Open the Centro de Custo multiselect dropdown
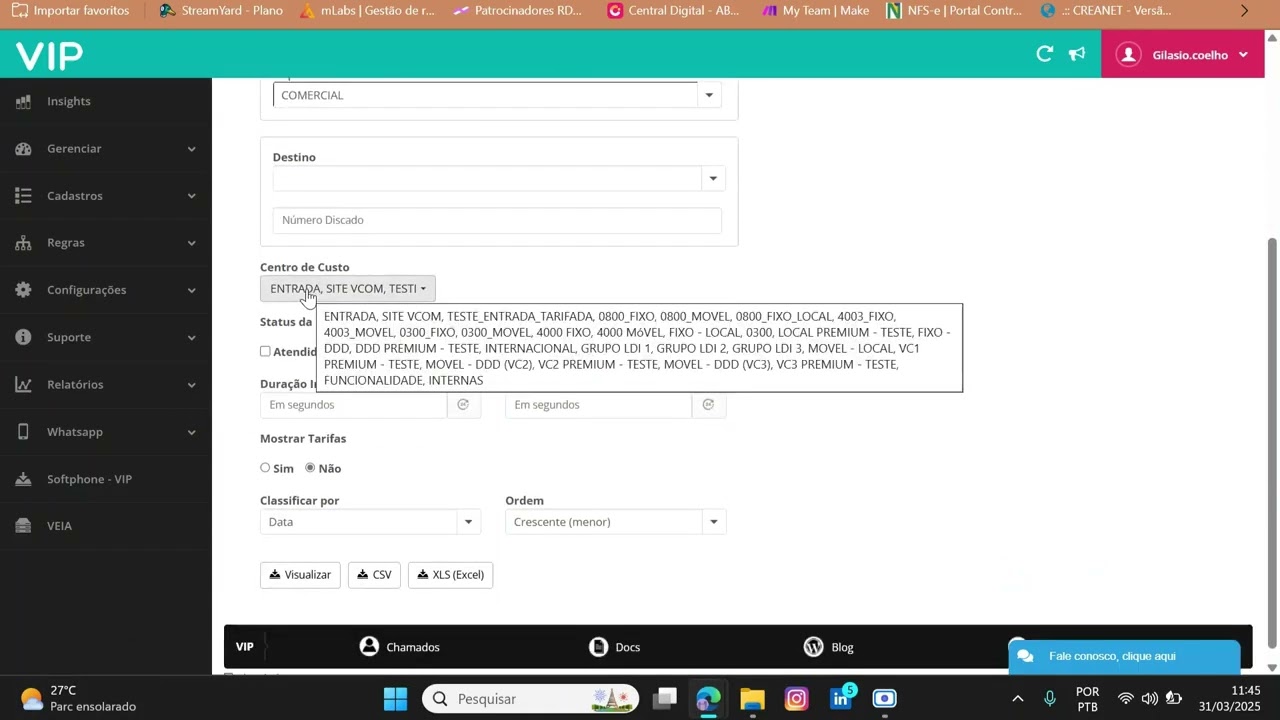The height and width of the screenshot is (720, 1280). (348, 288)
